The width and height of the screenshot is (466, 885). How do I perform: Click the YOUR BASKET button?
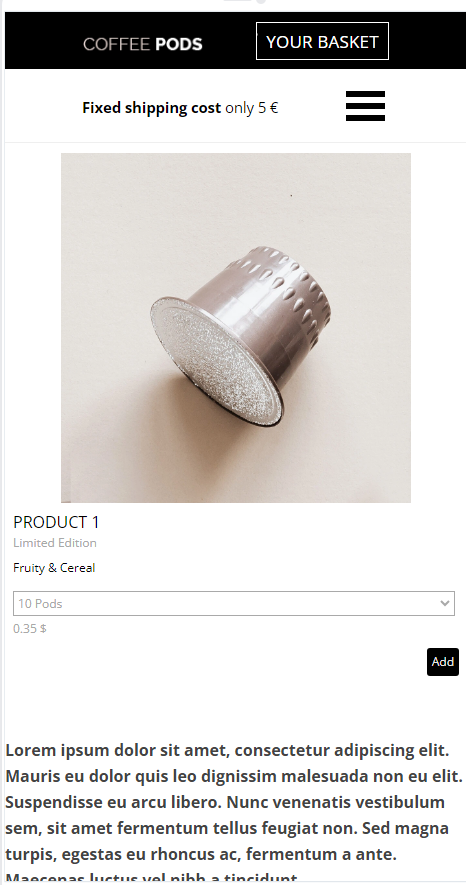(x=322, y=41)
